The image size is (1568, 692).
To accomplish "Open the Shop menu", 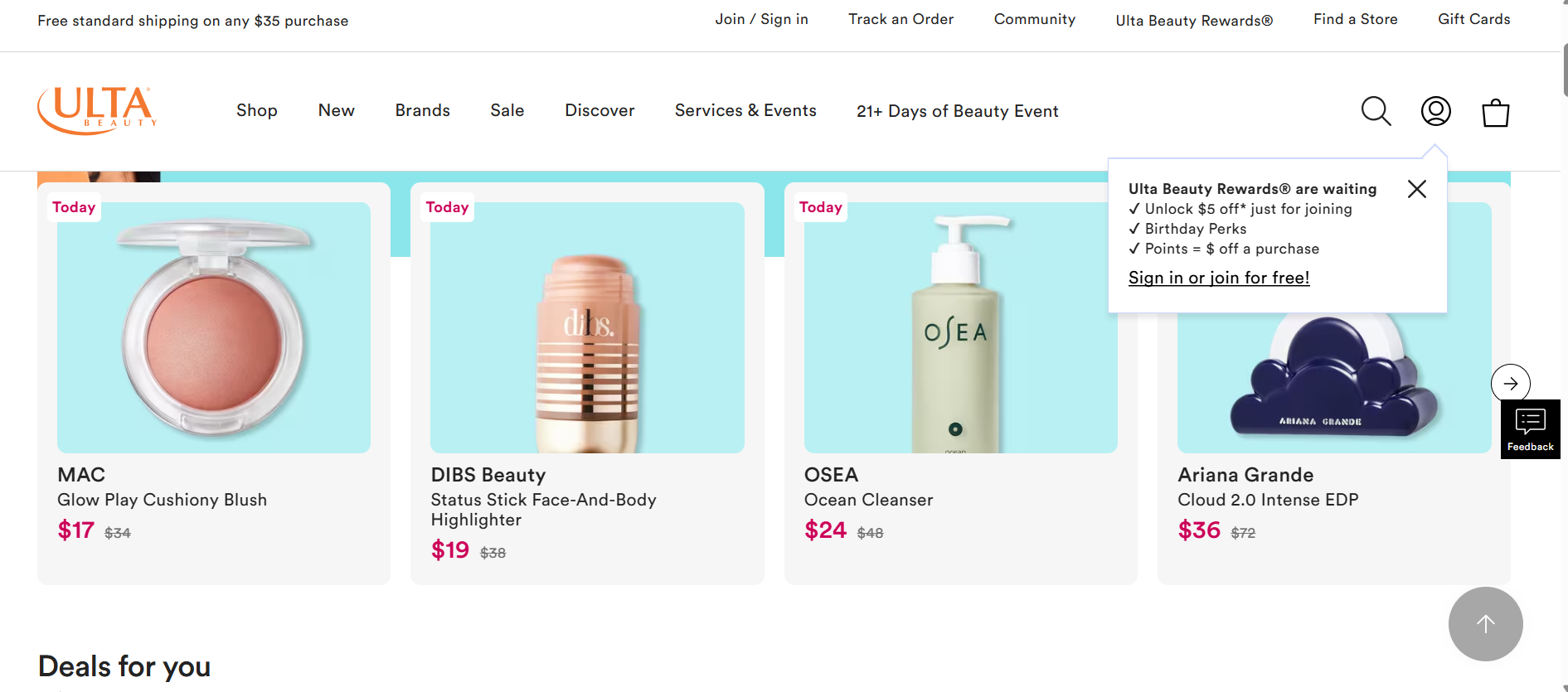I will (x=256, y=110).
